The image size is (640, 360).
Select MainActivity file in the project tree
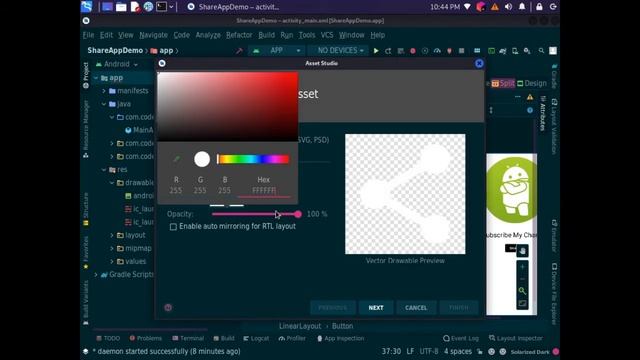(139, 130)
